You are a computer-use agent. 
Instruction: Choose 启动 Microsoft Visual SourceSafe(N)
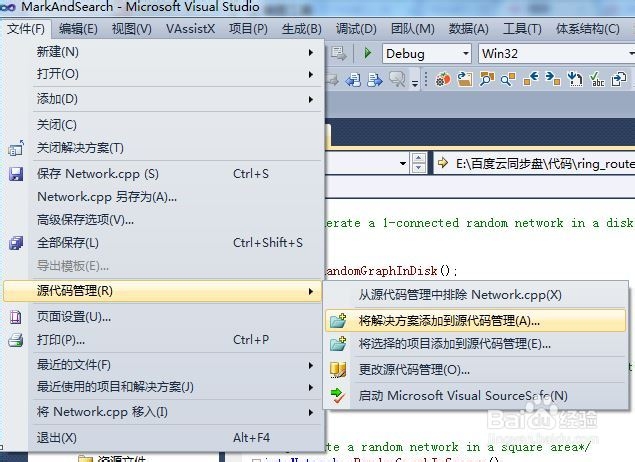click(x=475, y=396)
